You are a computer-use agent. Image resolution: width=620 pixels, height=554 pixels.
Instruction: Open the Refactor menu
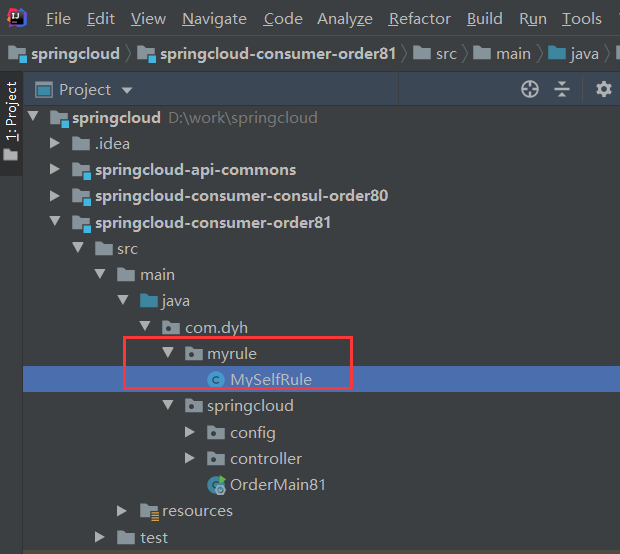pos(420,19)
